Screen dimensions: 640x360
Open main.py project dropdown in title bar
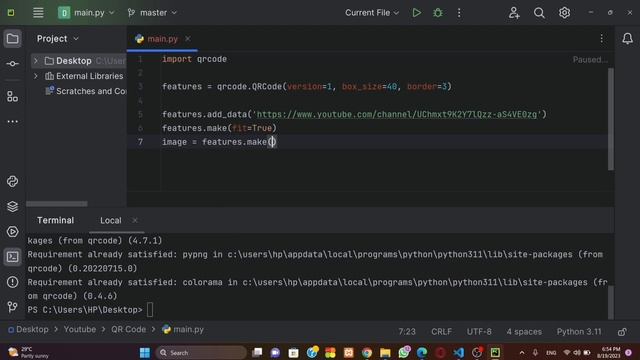pyautogui.click(x=86, y=13)
